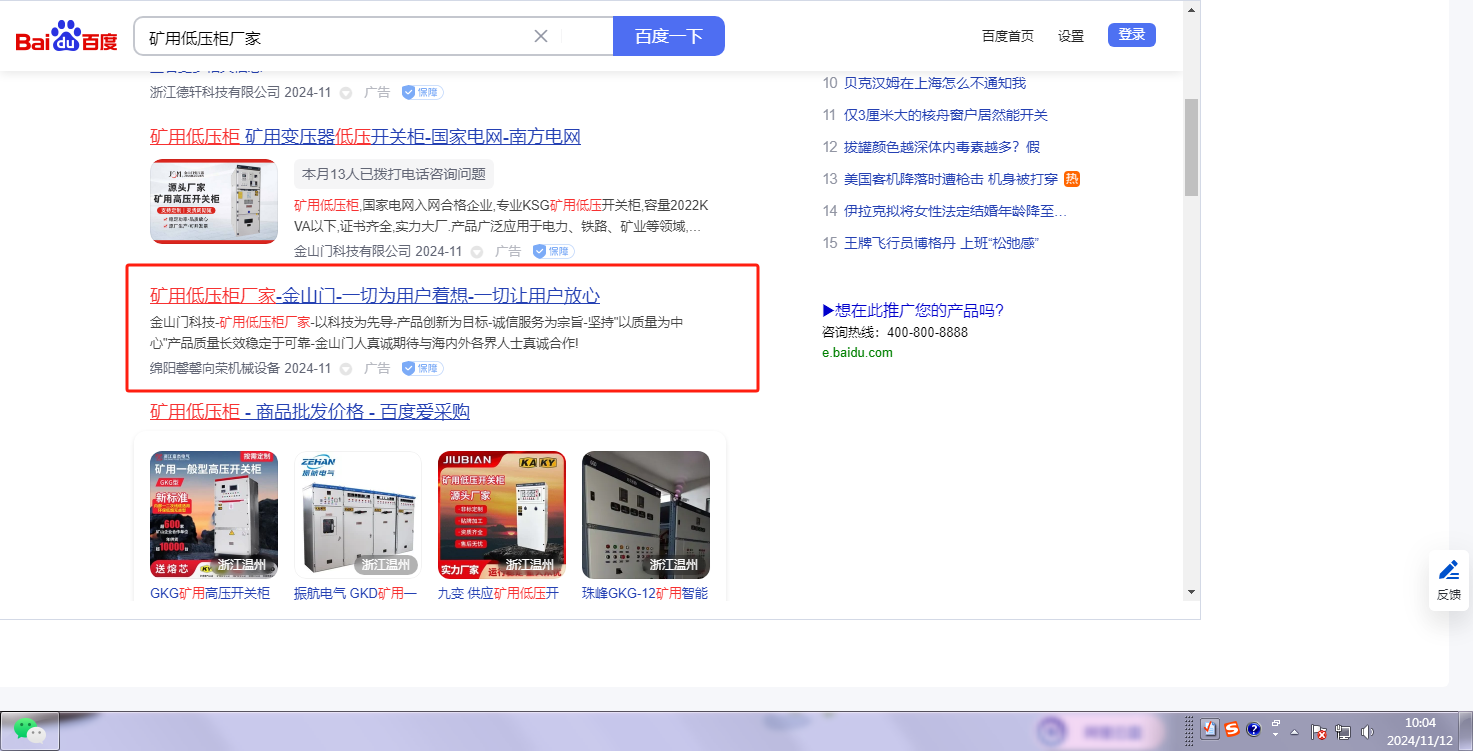This screenshot has width=1473, height=751.
Task: Click the restore/options icon in language bar
Action: [x=1276, y=724]
